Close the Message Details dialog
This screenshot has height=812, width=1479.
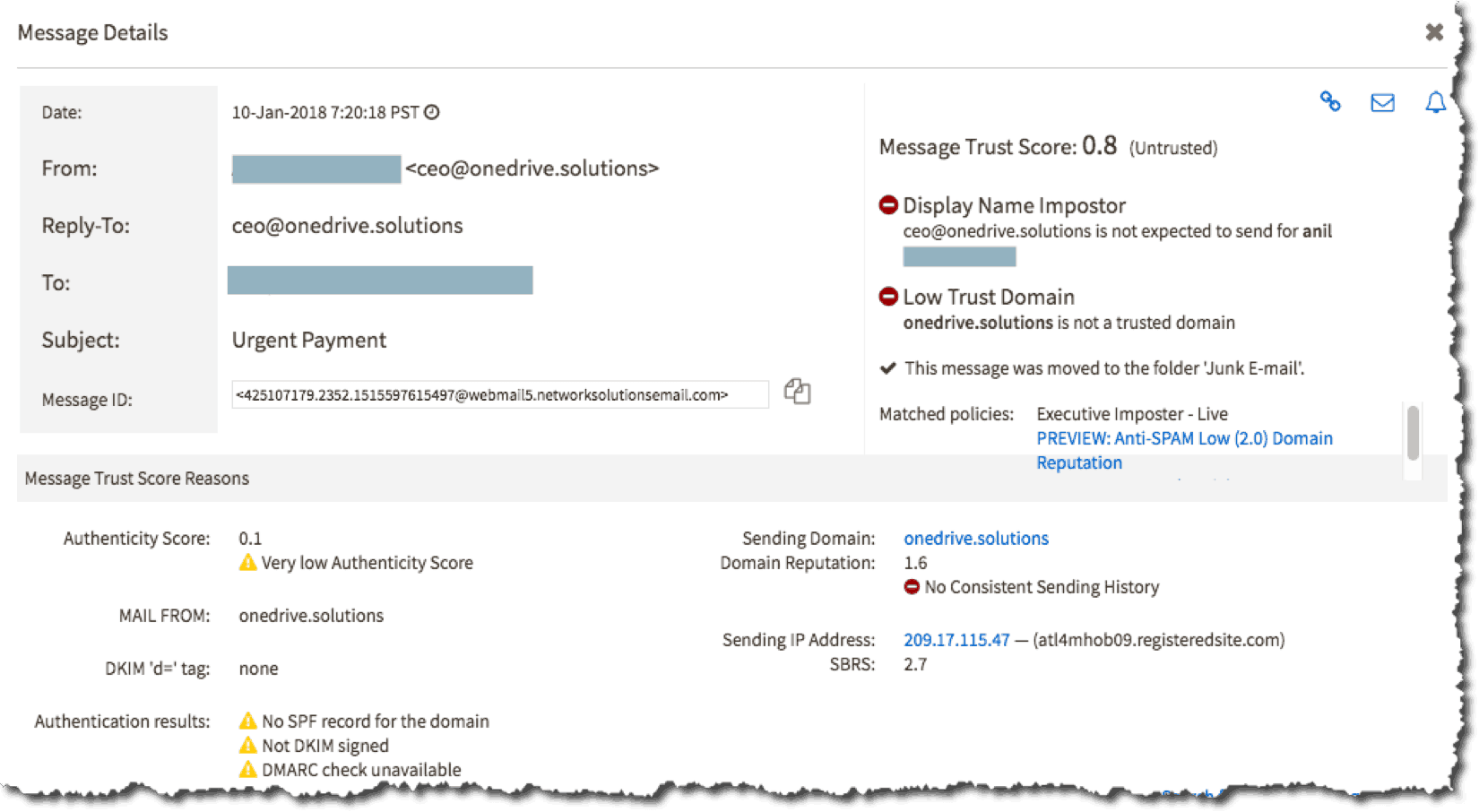pyautogui.click(x=1434, y=32)
